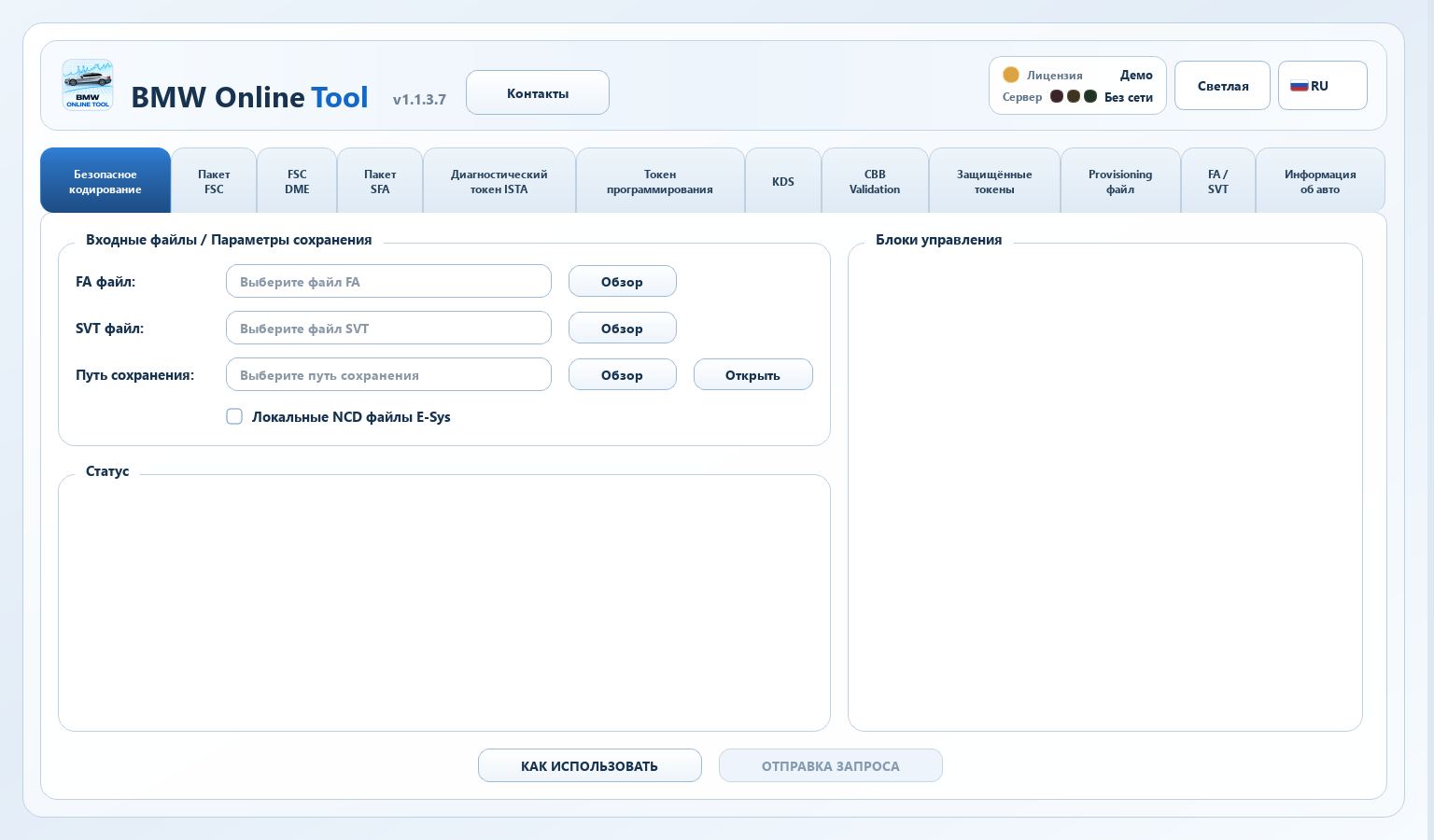Focus the Путь сохранения input field
Screen dimensions: 1434x840
pyautogui.click(x=388, y=374)
